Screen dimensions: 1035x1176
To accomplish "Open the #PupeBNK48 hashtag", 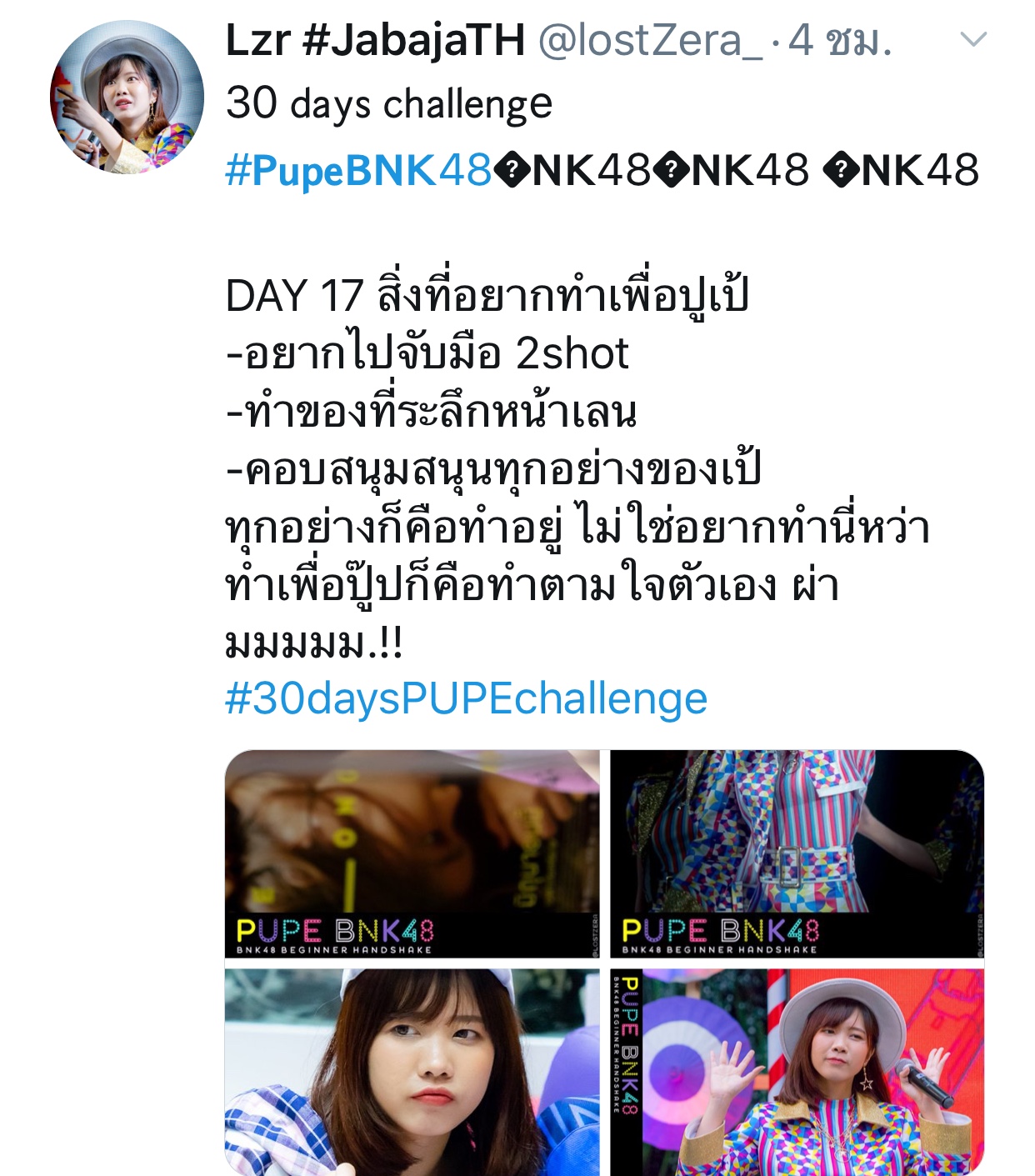I will pos(358,170).
